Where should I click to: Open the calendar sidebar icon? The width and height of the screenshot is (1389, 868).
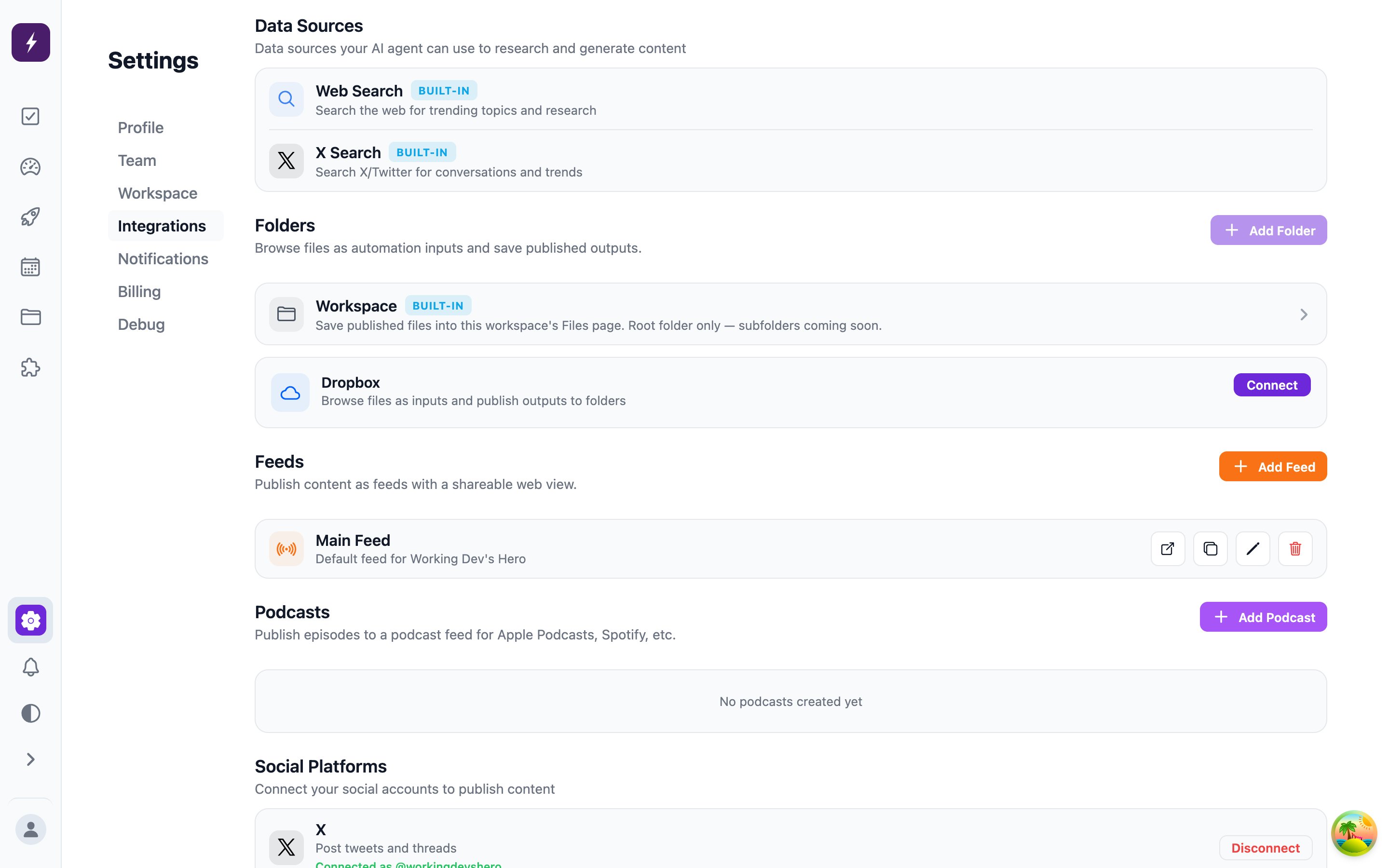click(30, 267)
